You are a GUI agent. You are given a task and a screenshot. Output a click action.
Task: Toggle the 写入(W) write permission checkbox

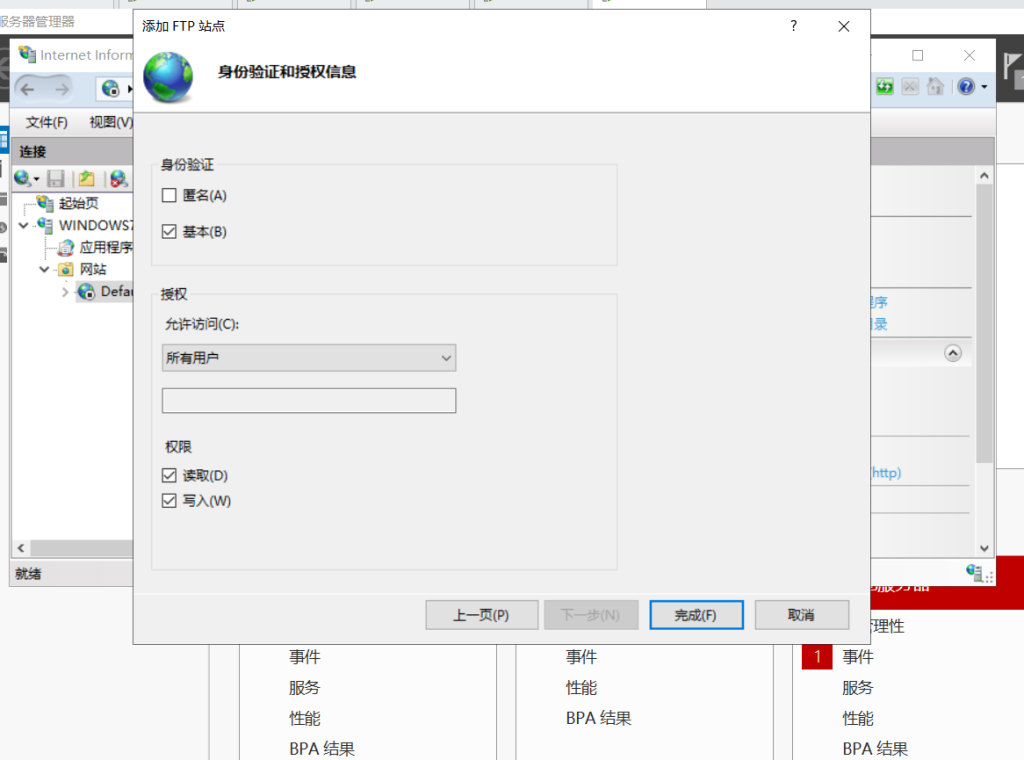click(169, 501)
